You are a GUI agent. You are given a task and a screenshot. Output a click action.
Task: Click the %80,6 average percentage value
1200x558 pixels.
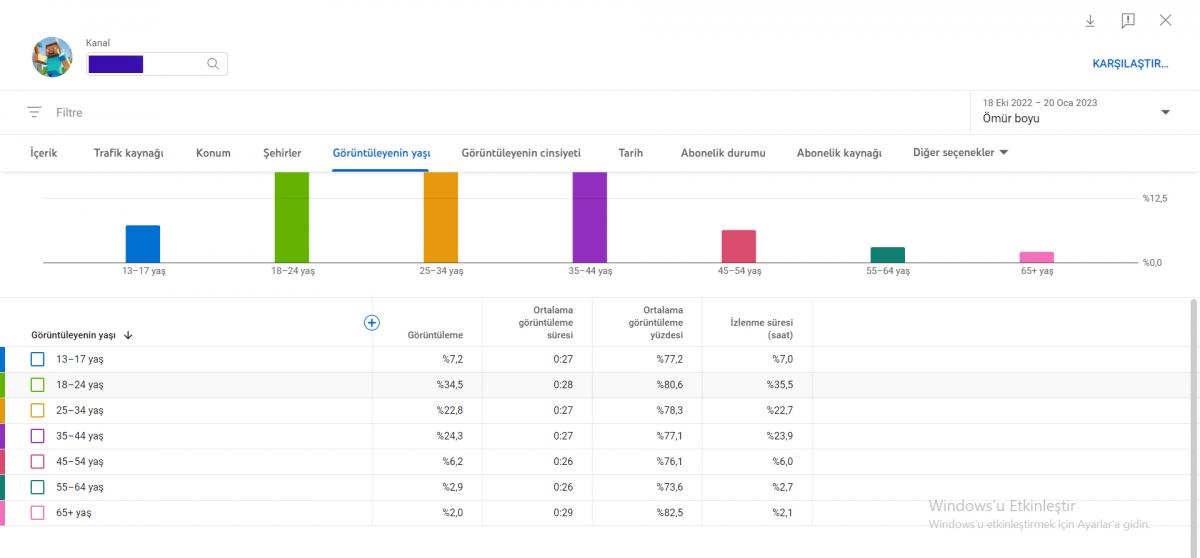point(670,385)
